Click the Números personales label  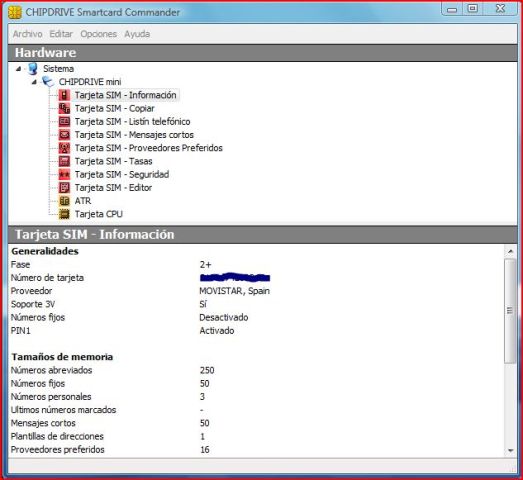click(51, 397)
